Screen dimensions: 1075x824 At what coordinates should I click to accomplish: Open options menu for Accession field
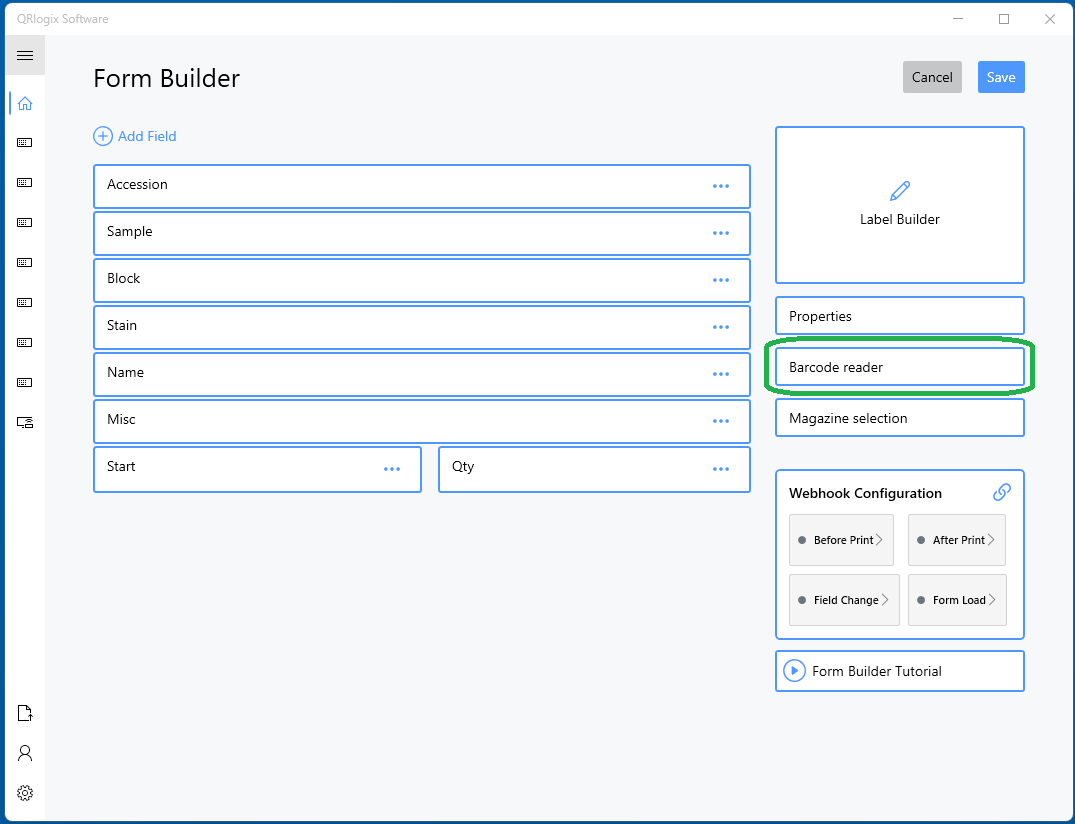tap(721, 186)
